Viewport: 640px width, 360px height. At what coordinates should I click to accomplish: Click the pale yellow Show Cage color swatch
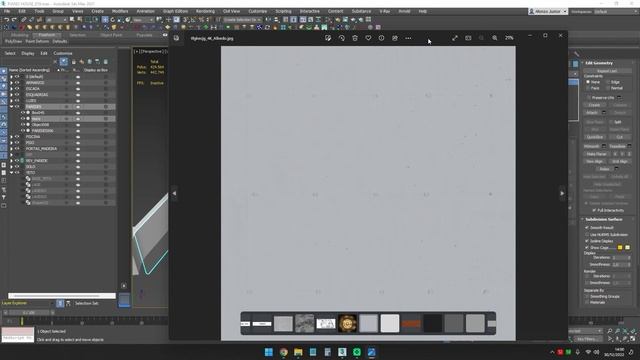[627, 247]
